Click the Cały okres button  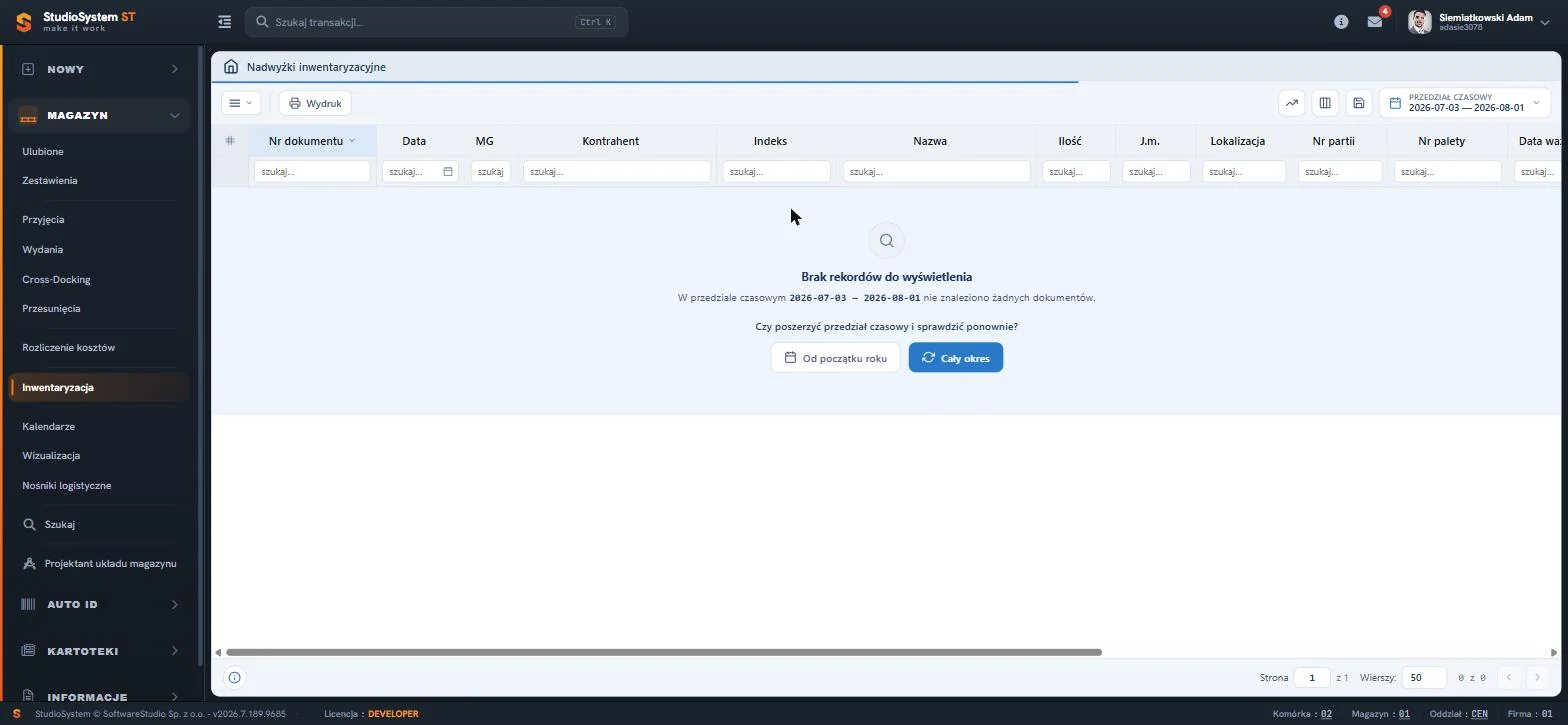coord(956,358)
